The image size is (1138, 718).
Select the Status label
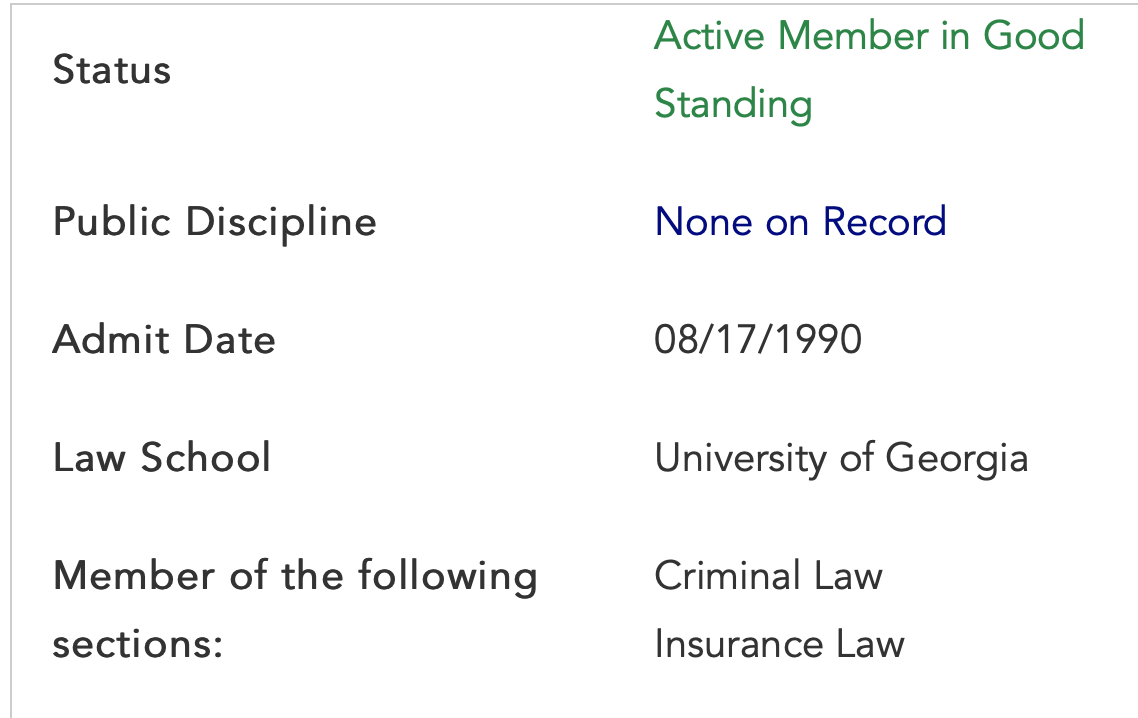coord(112,70)
